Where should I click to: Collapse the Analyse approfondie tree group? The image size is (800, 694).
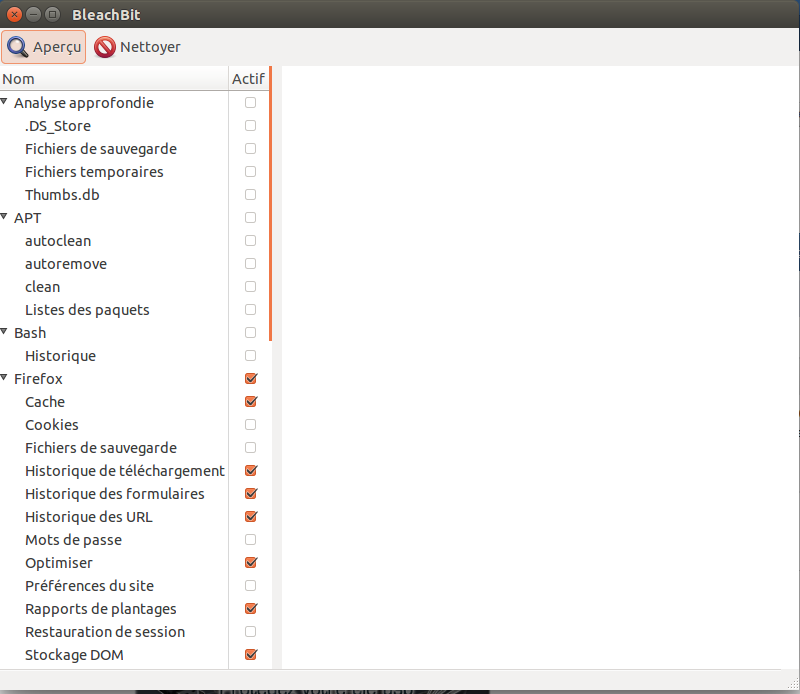pyautogui.click(x=4, y=102)
